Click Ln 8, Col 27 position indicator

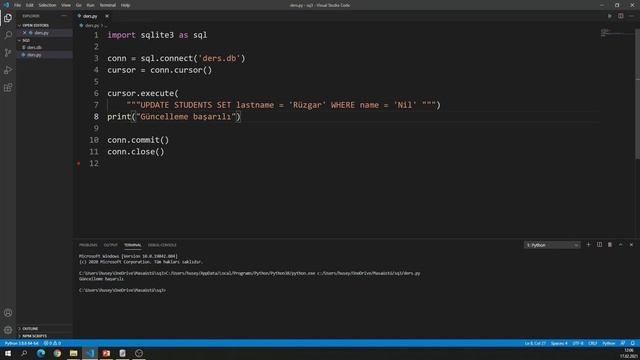pyautogui.click(x=535, y=343)
